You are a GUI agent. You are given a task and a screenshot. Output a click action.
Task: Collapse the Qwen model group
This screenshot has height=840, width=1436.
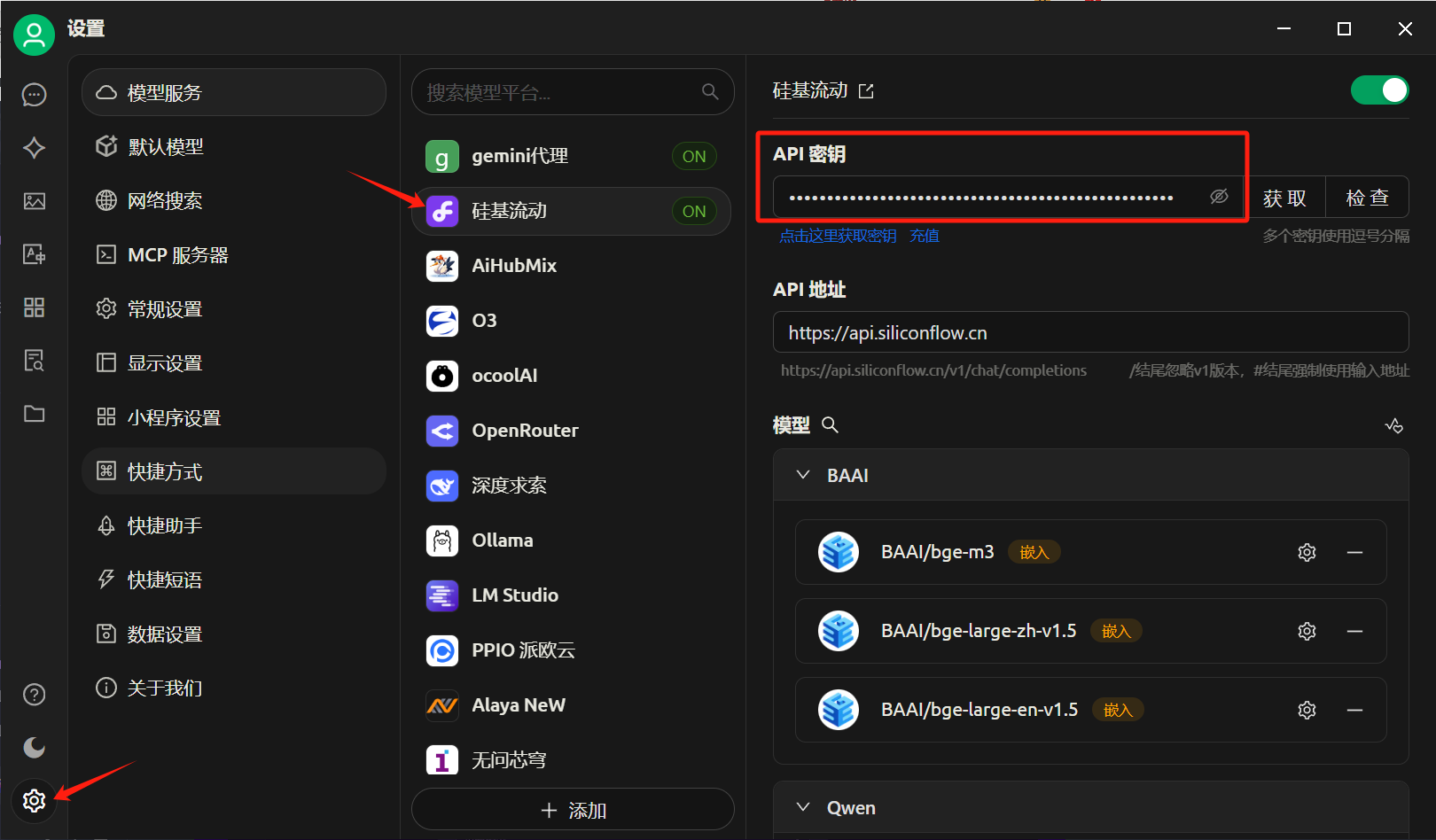[803, 807]
